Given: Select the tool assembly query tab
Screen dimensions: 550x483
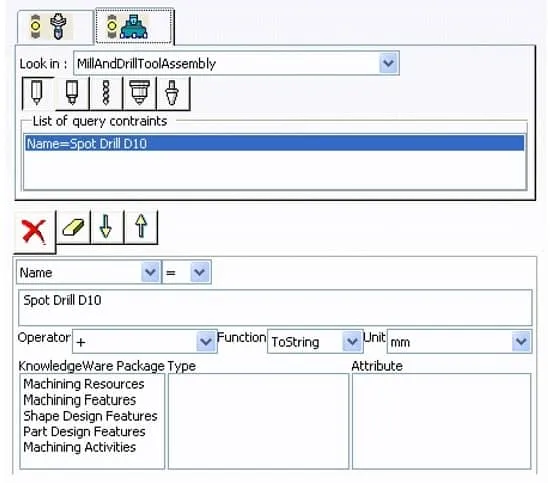Looking at the screenshot, I should [134, 27].
